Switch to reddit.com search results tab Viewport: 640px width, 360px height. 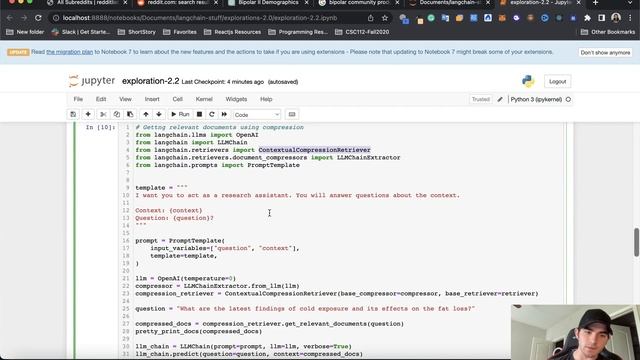pos(177,3)
